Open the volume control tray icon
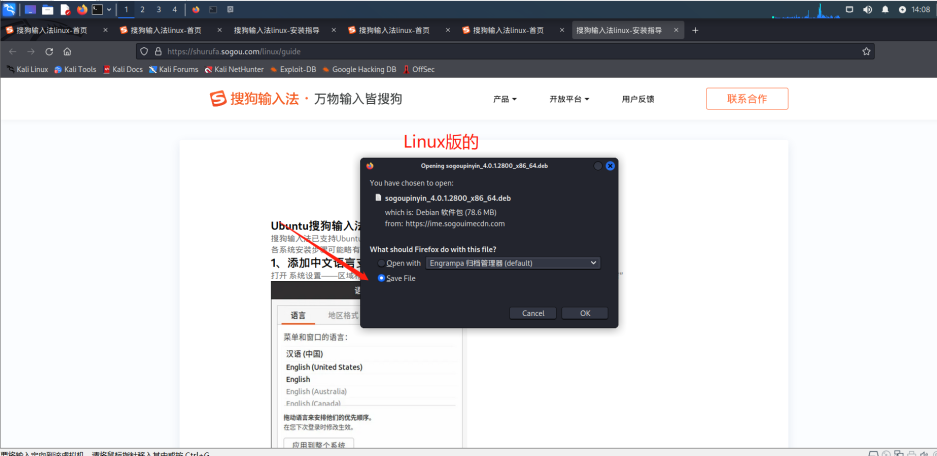Screen dimensions: 937x456 point(868,10)
